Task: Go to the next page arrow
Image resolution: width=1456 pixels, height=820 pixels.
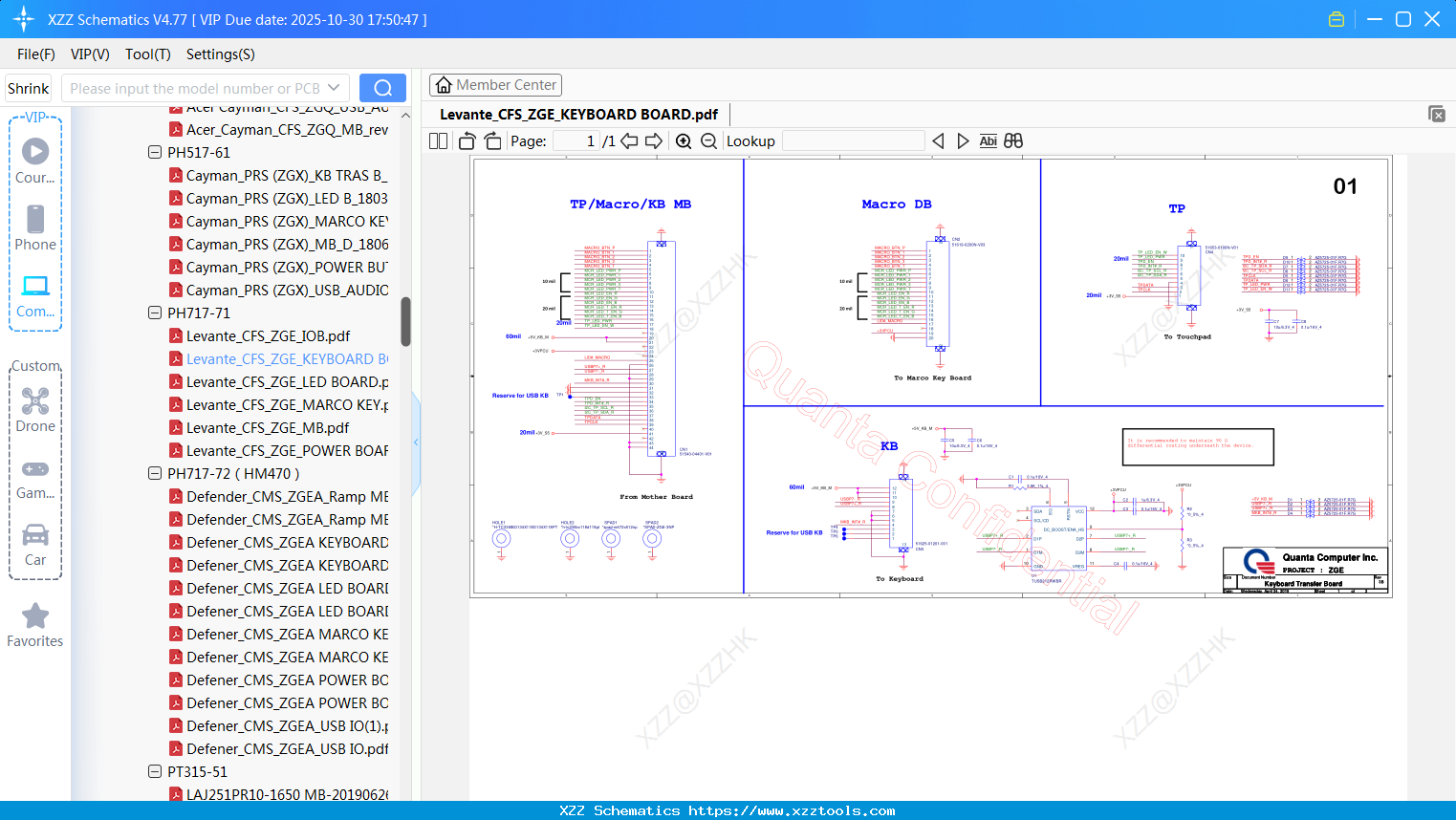Action: click(654, 141)
